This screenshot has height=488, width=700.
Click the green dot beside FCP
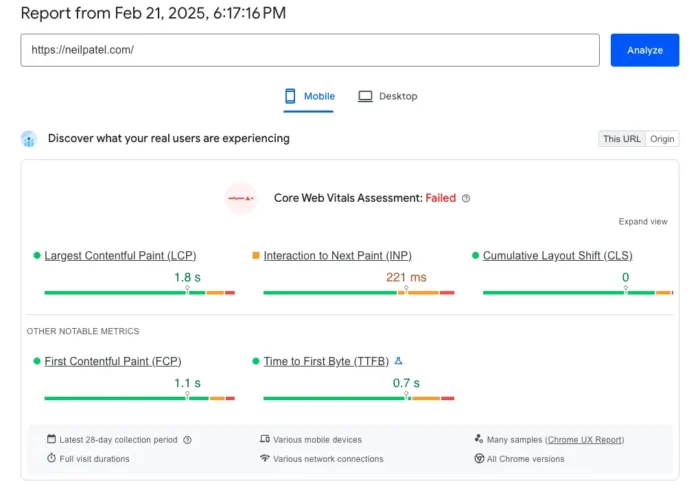(37, 361)
